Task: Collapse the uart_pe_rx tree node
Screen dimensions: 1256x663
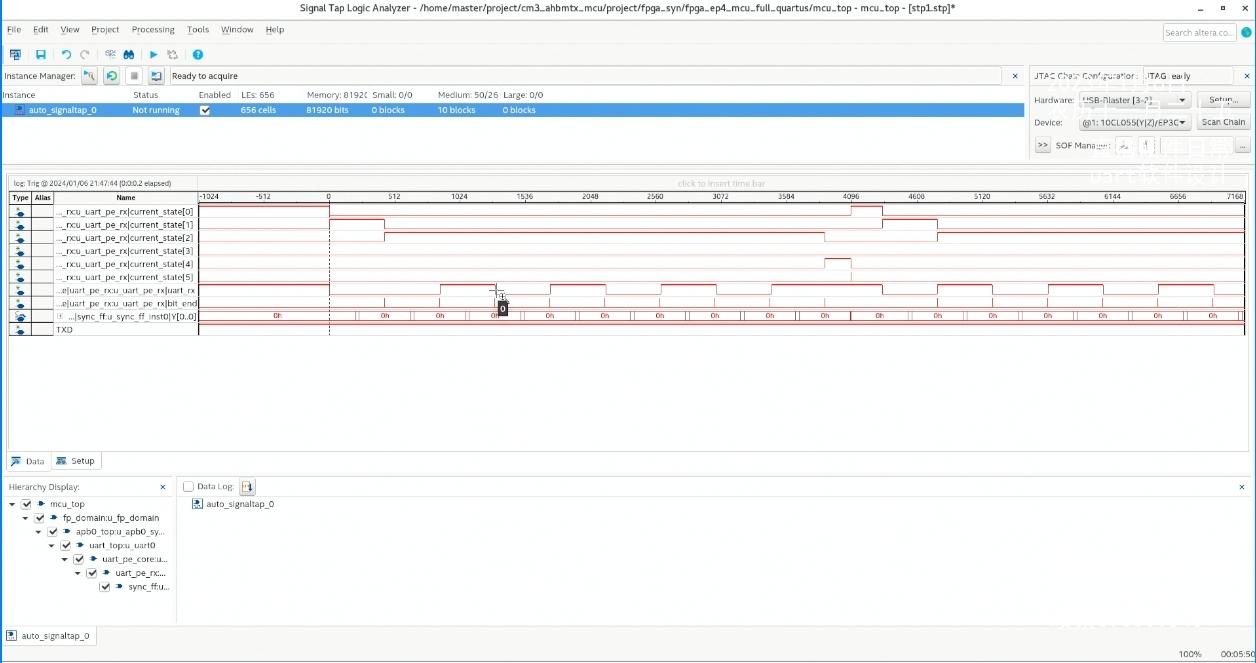Action: point(77,573)
